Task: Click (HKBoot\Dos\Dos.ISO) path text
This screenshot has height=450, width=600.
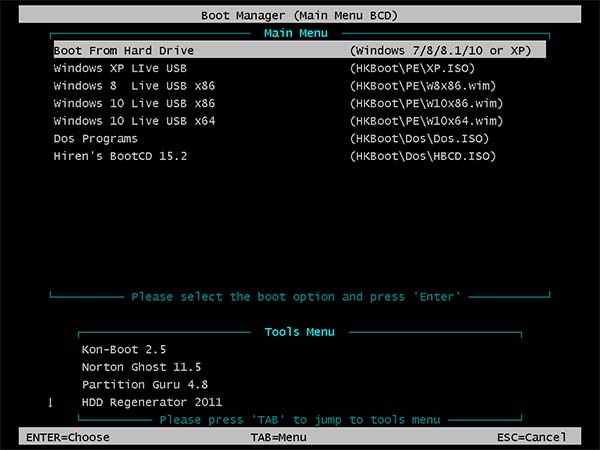Action: (419, 139)
